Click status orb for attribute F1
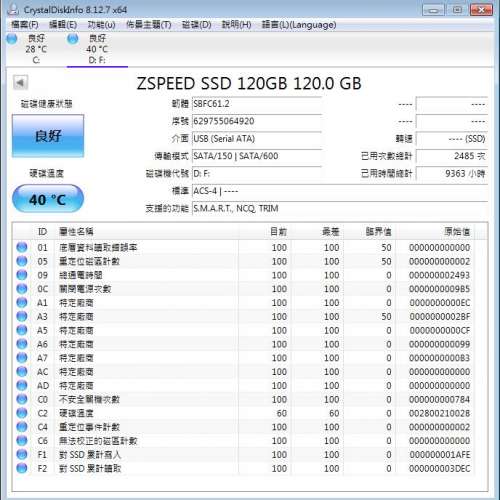This screenshot has height=500, width=500. [22, 454]
